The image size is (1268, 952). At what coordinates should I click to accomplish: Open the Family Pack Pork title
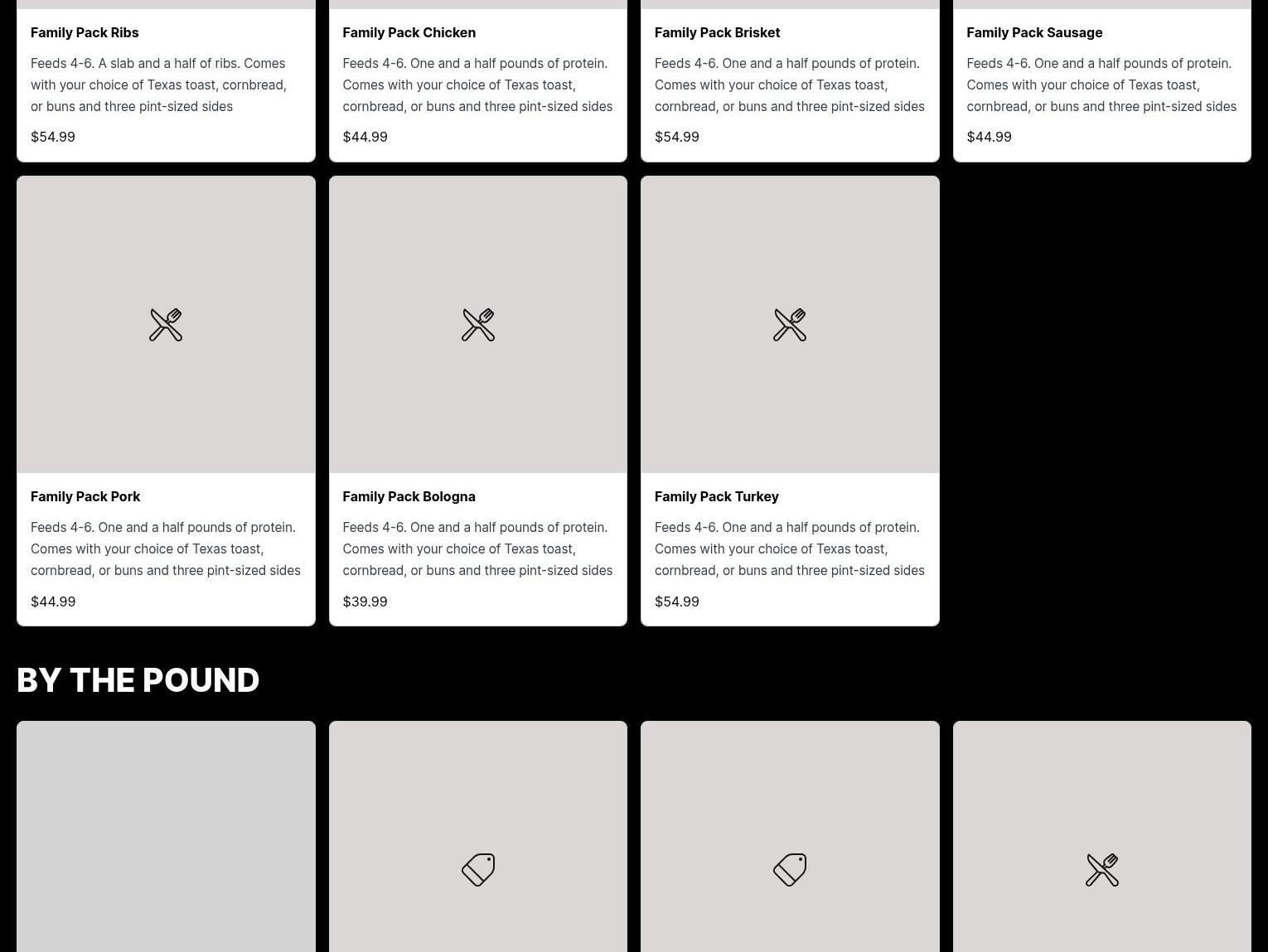point(85,496)
